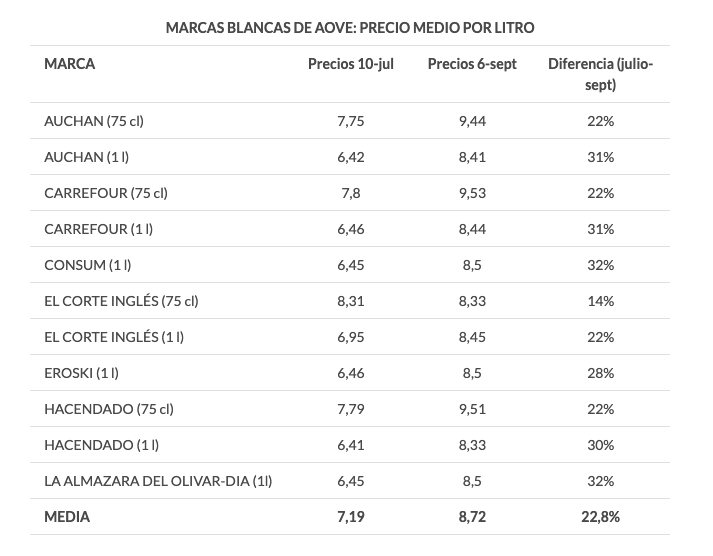Screen dimensions: 713x556
Task: Click the 7,19 average July price
Action: click(349, 517)
